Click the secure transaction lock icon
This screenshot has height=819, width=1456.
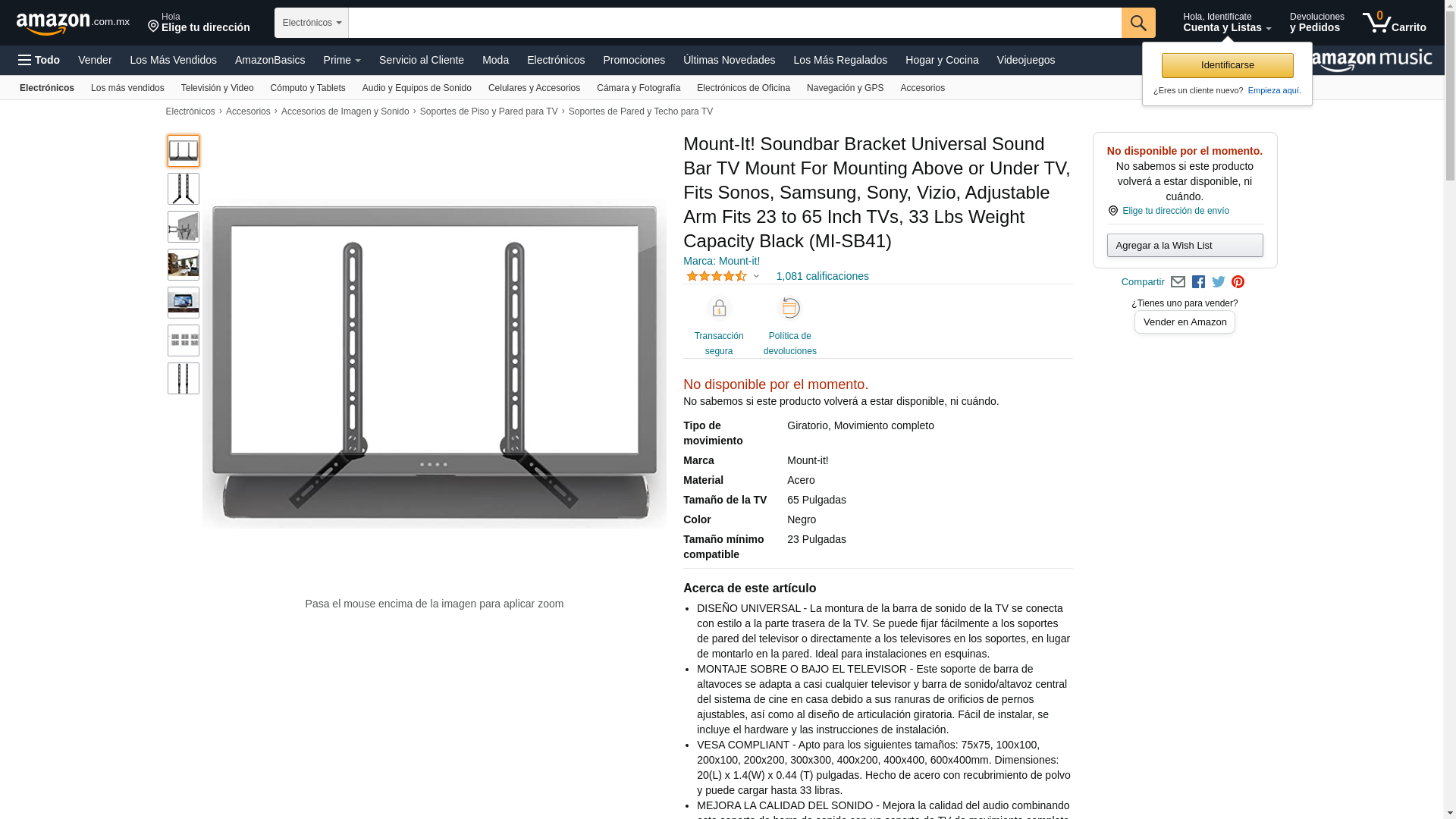(x=719, y=309)
